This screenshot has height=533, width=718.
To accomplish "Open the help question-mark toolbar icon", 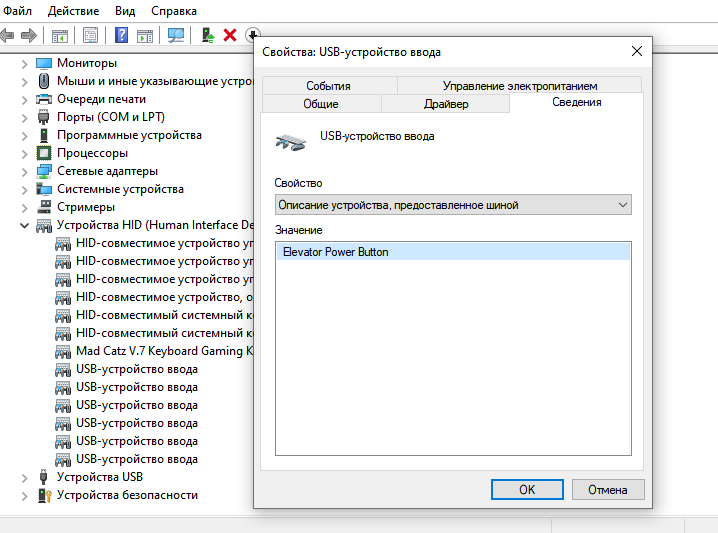I will tap(121, 35).
